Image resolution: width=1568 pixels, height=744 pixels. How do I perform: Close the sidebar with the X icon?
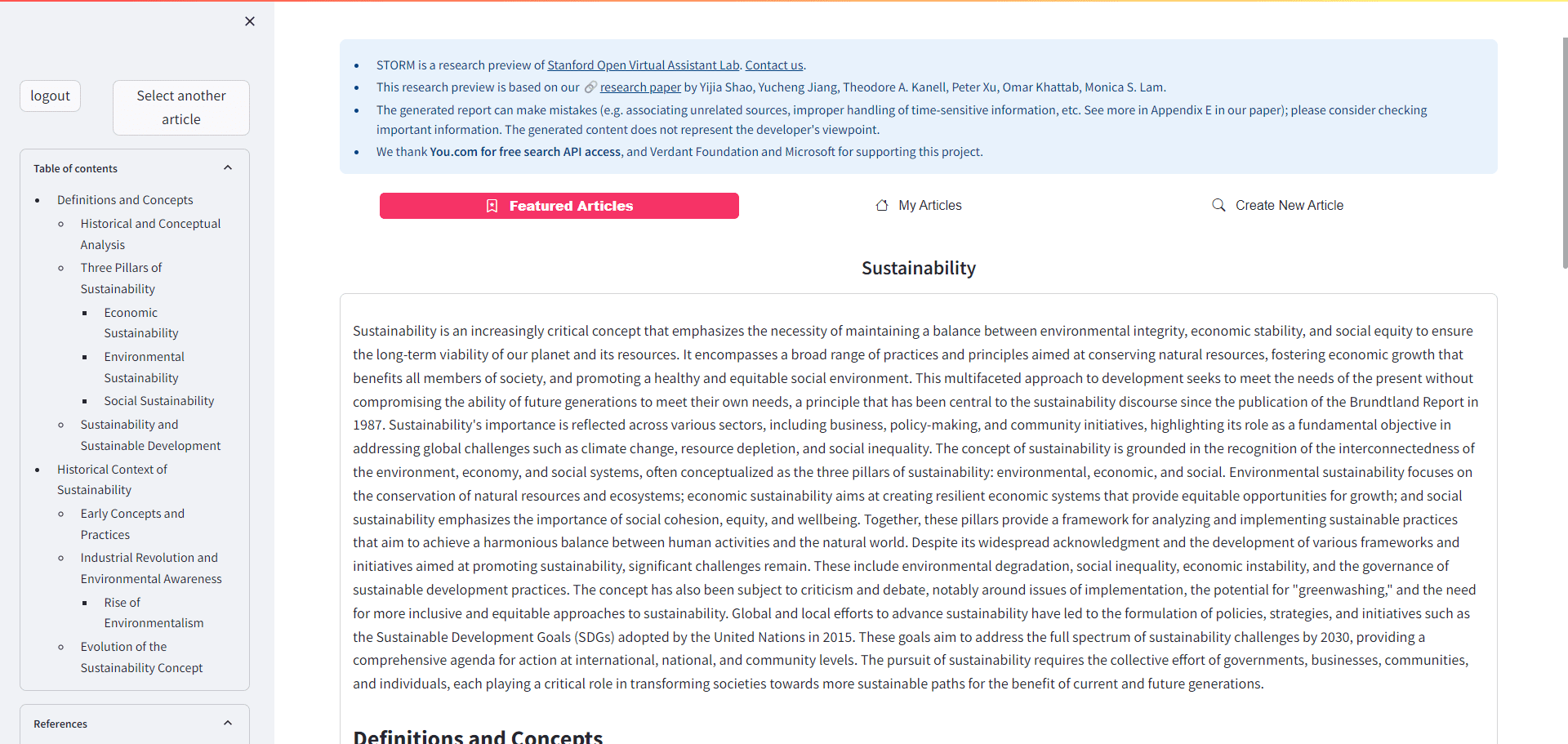[250, 21]
